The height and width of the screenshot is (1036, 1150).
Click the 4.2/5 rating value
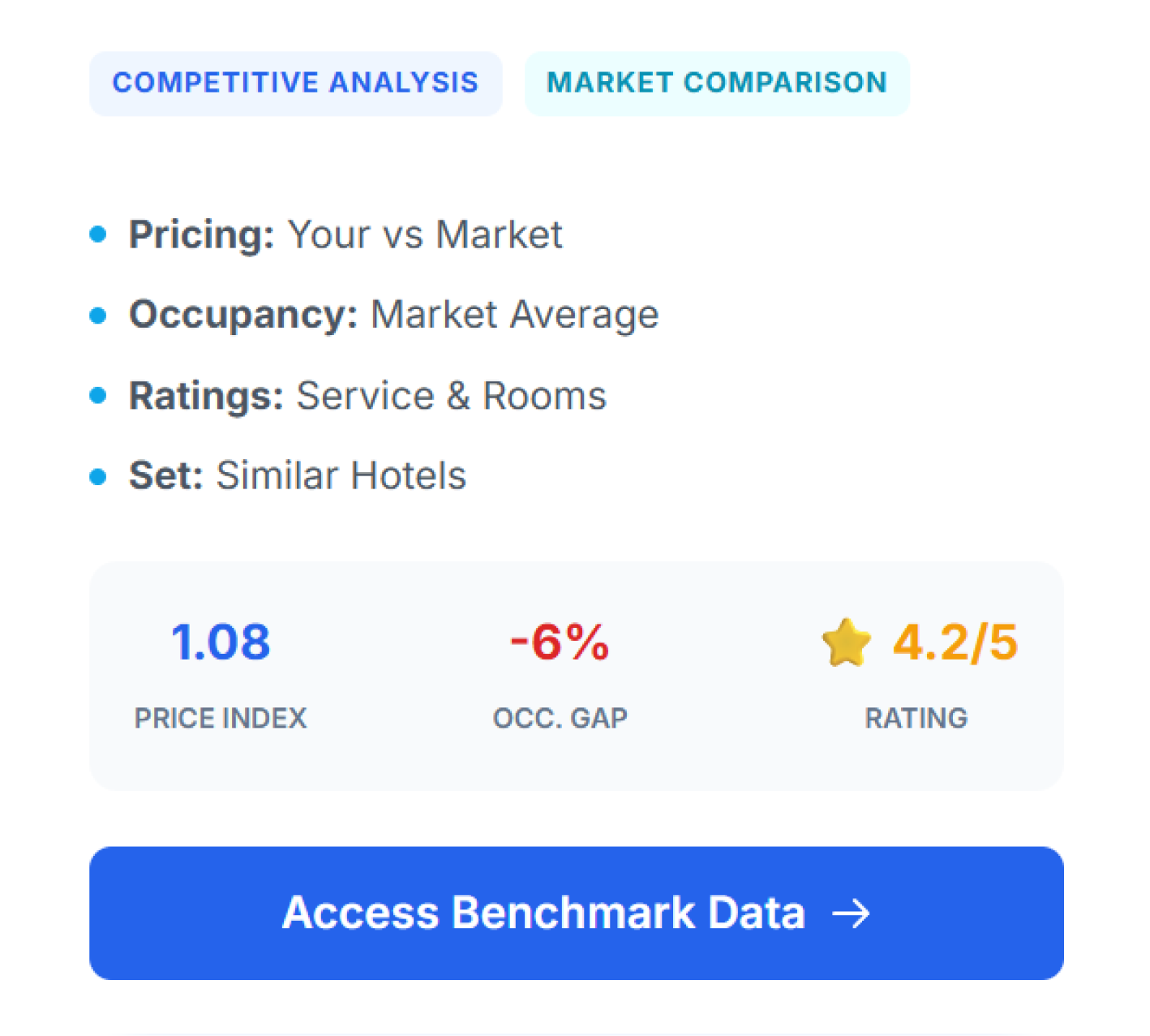coord(955,643)
